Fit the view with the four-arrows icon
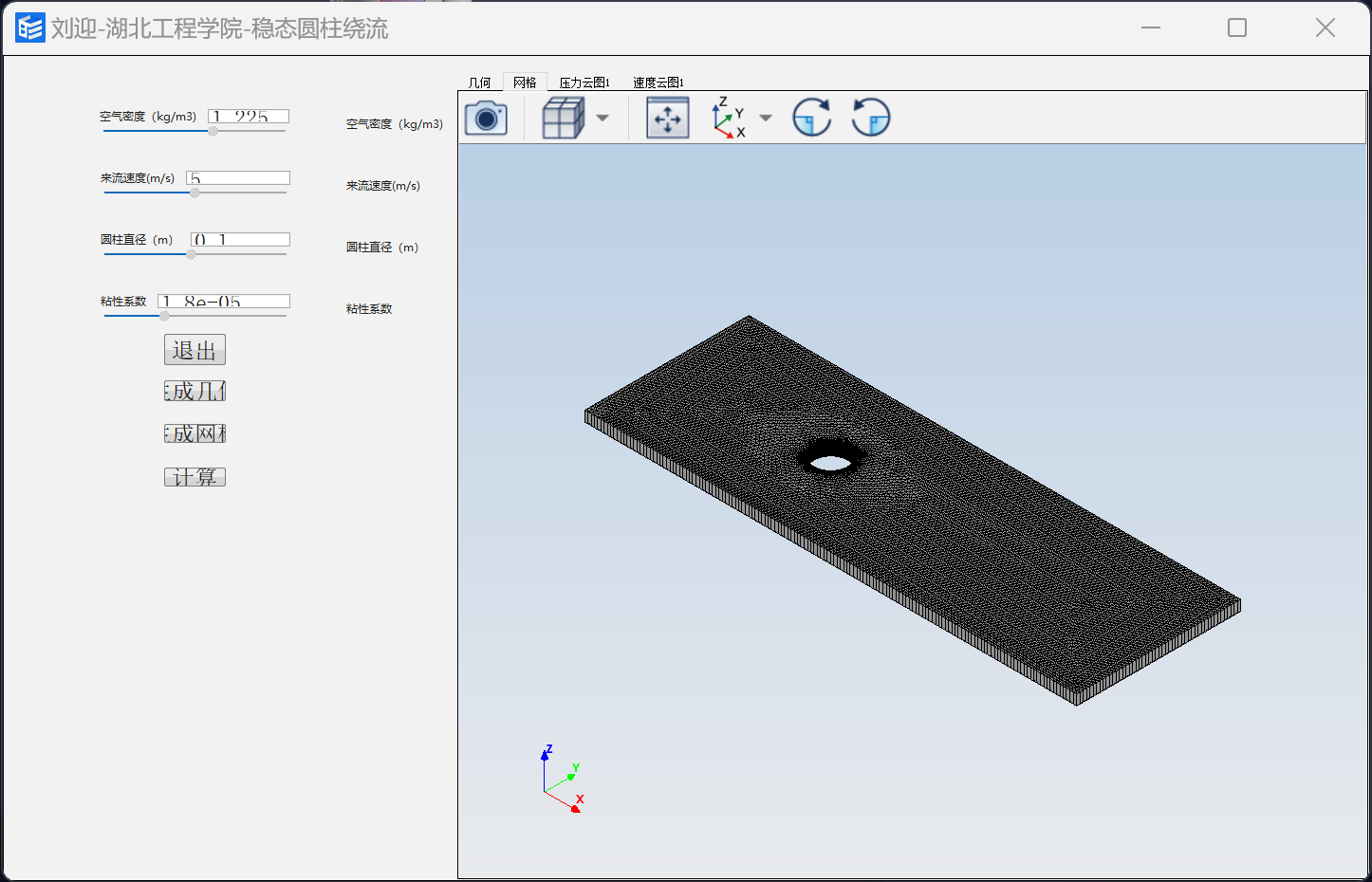The width and height of the screenshot is (1372, 882). [x=668, y=119]
